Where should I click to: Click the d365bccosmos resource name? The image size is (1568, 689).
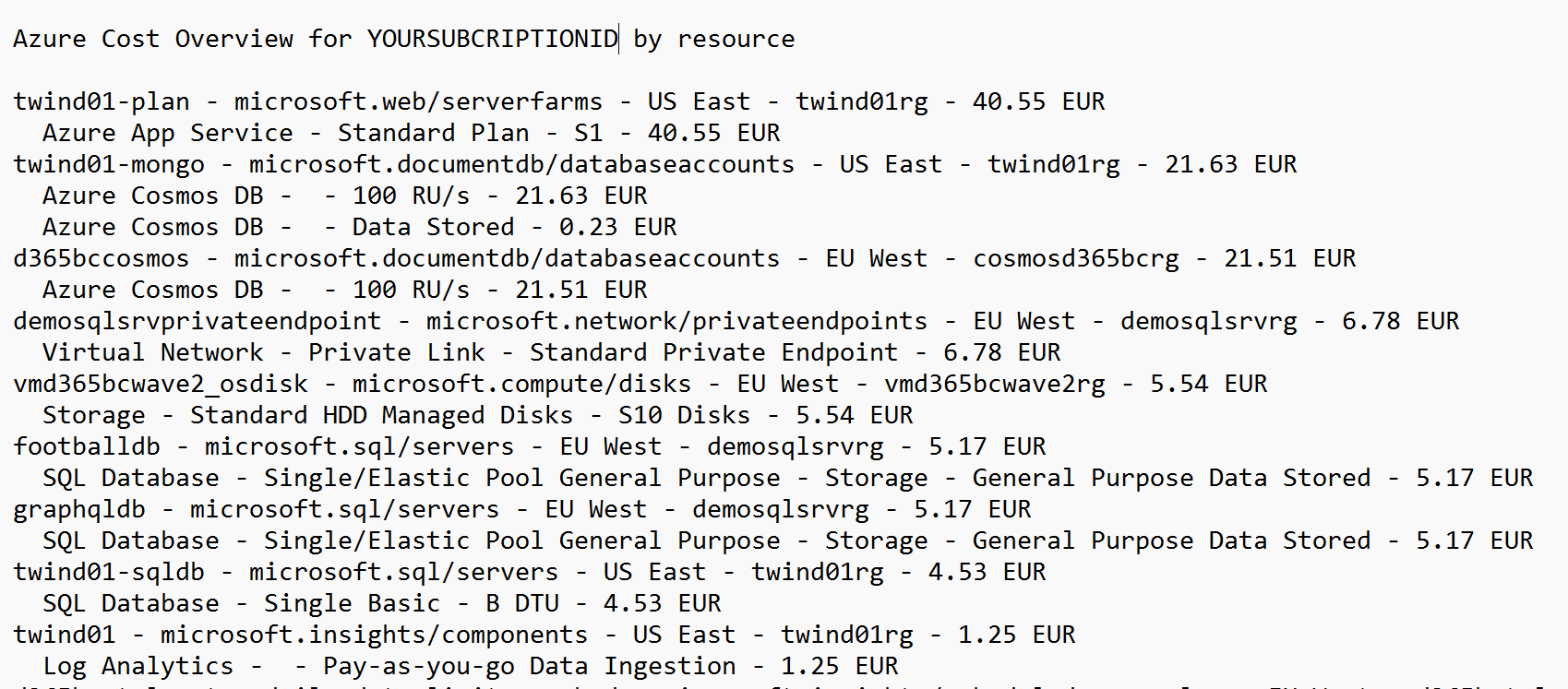(x=101, y=258)
